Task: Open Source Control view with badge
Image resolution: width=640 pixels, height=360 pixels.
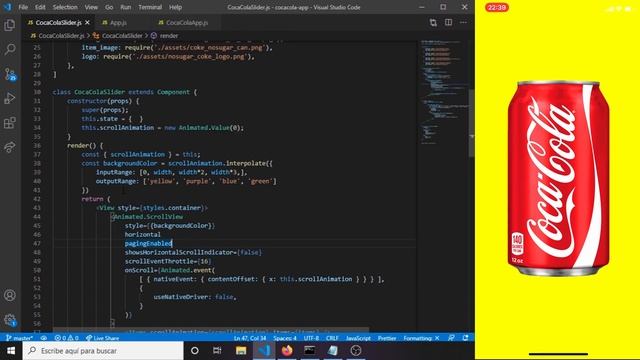Action: tap(10, 74)
